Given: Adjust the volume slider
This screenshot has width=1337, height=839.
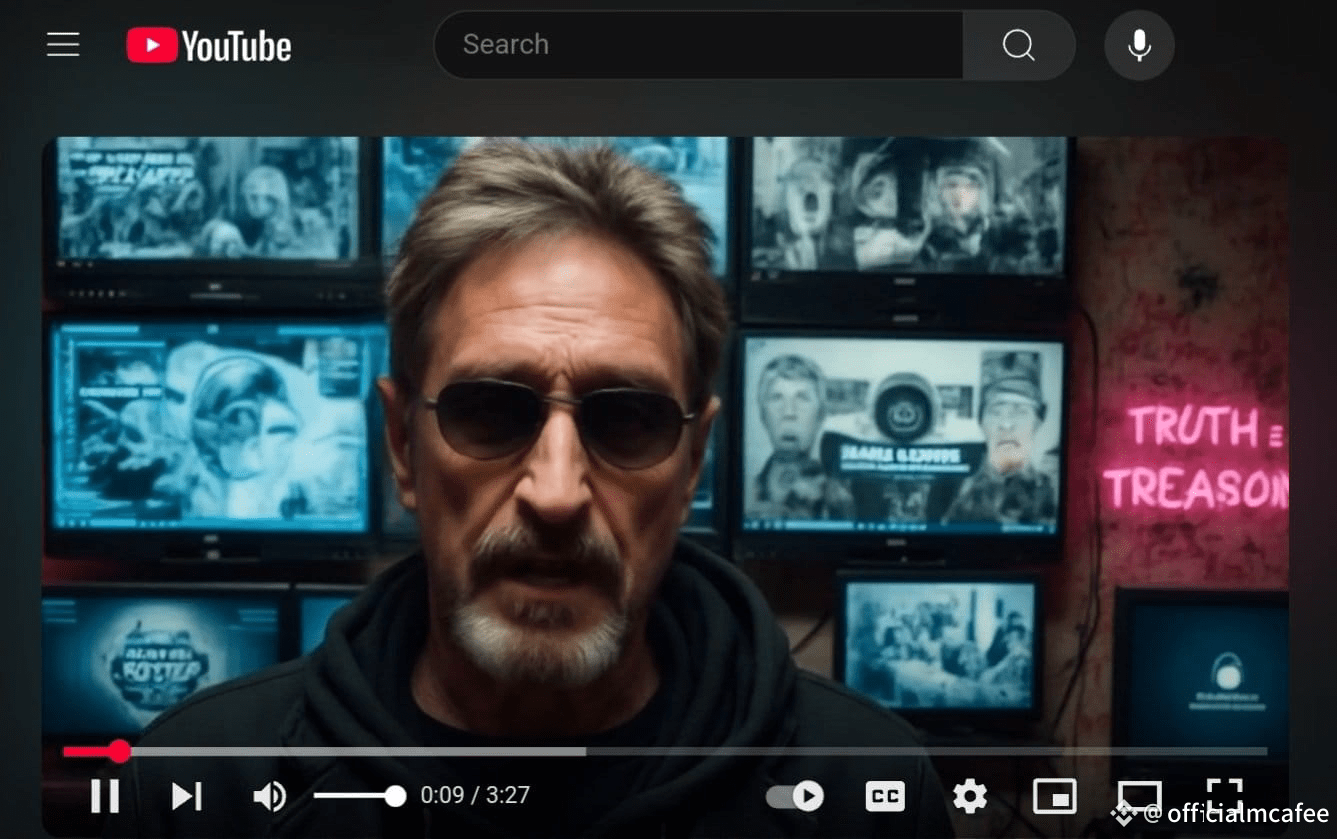Looking at the screenshot, I should [x=359, y=796].
